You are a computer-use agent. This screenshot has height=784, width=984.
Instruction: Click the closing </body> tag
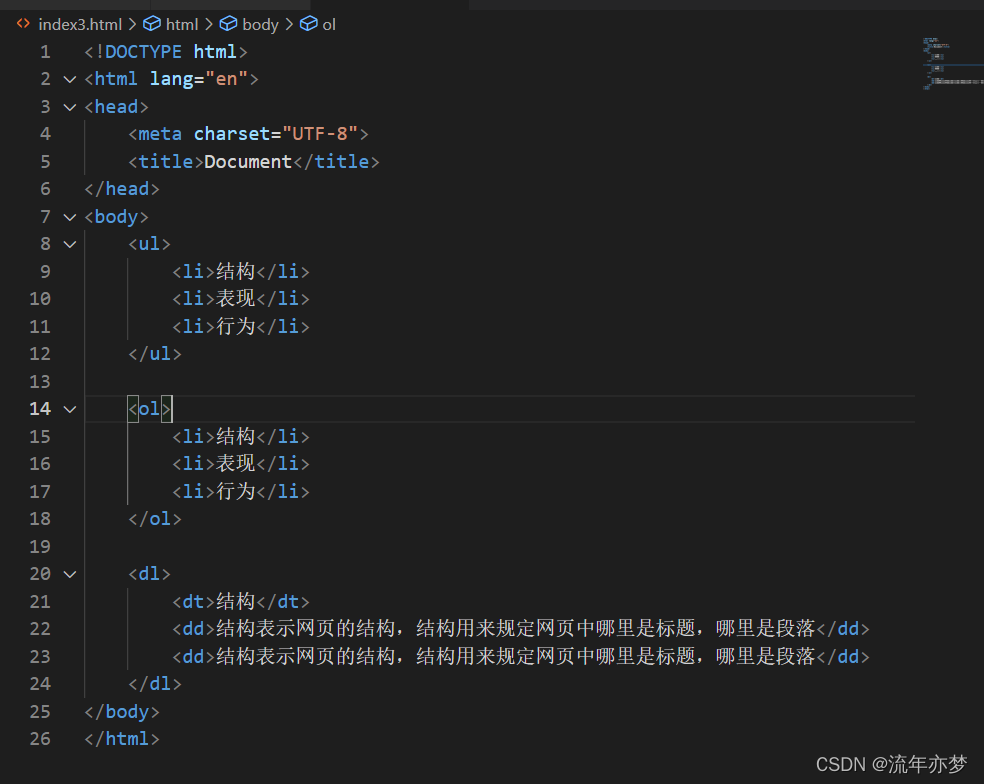(x=122, y=712)
